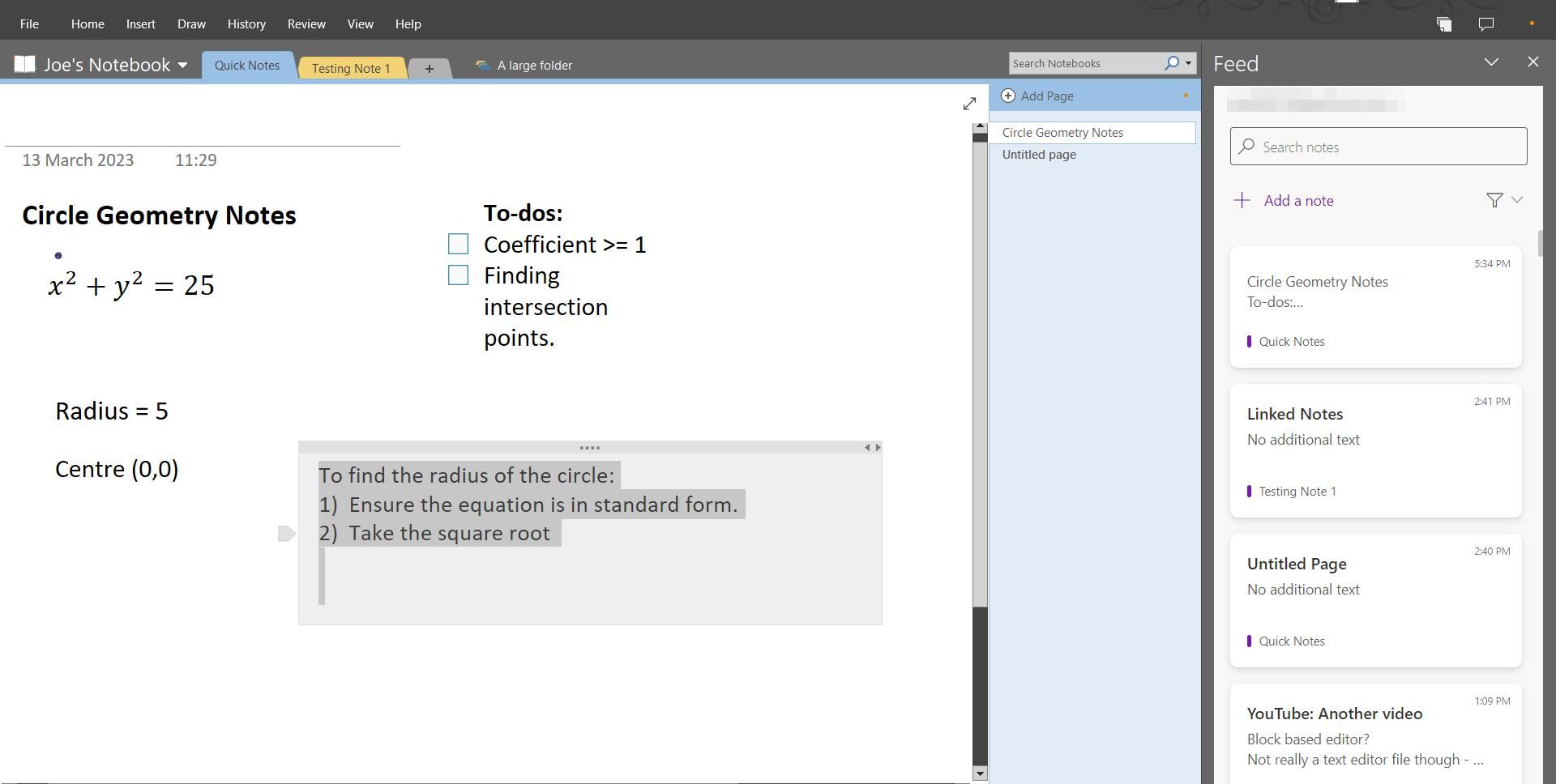Open the Untitled page in the page list
This screenshot has width=1556, height=784.
(x=1038, y=154)
